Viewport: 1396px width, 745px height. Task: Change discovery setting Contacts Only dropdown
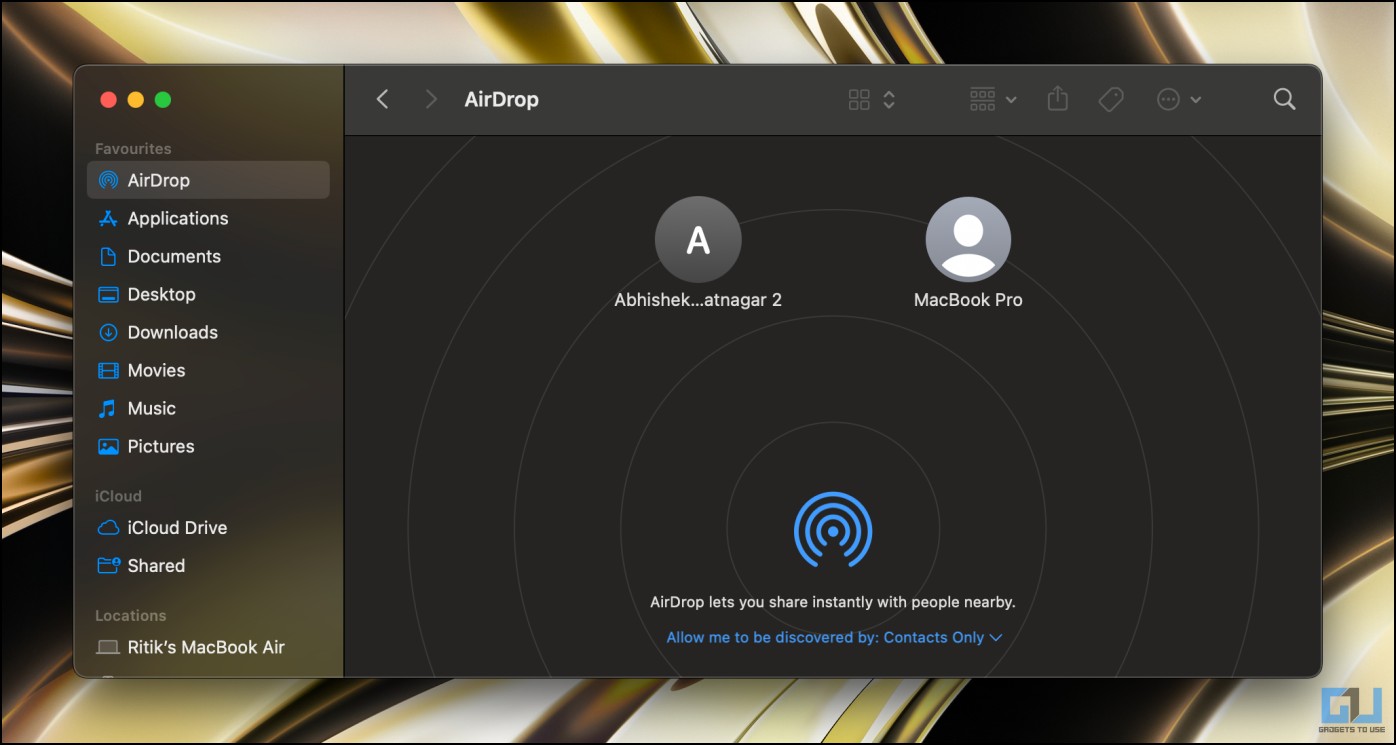pyautogui.click(x=834, y=638)
